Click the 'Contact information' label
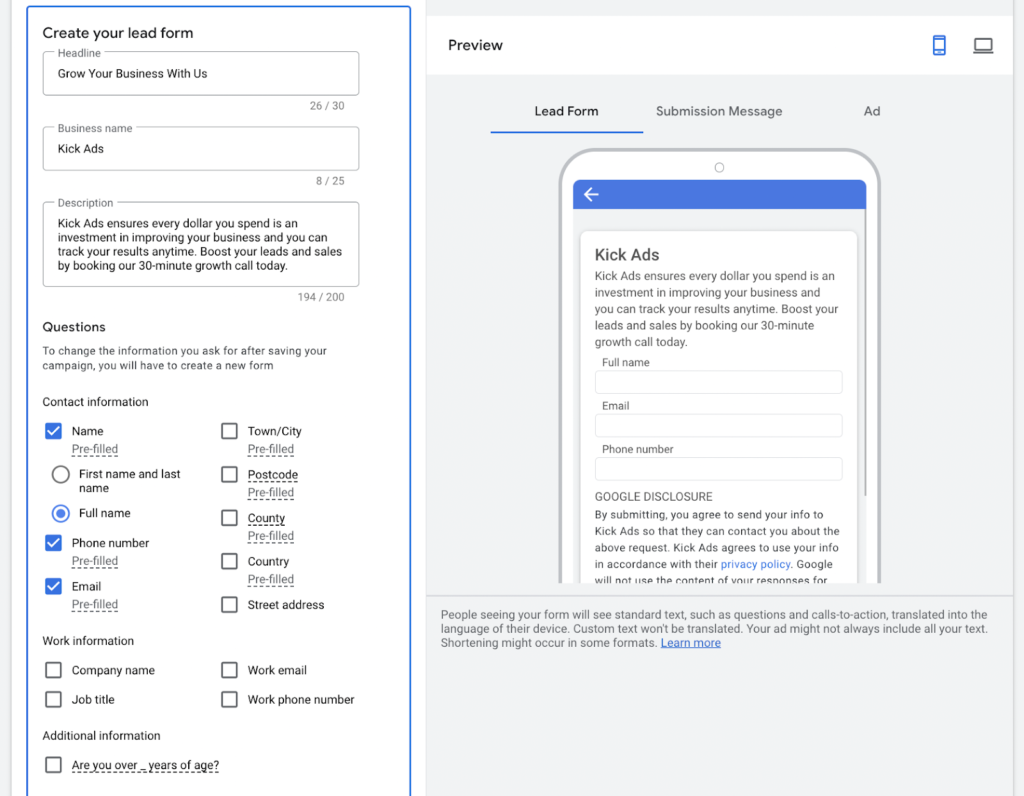Image resolution: width=1024 pixels, height=796 pixels. coord(95,402)
